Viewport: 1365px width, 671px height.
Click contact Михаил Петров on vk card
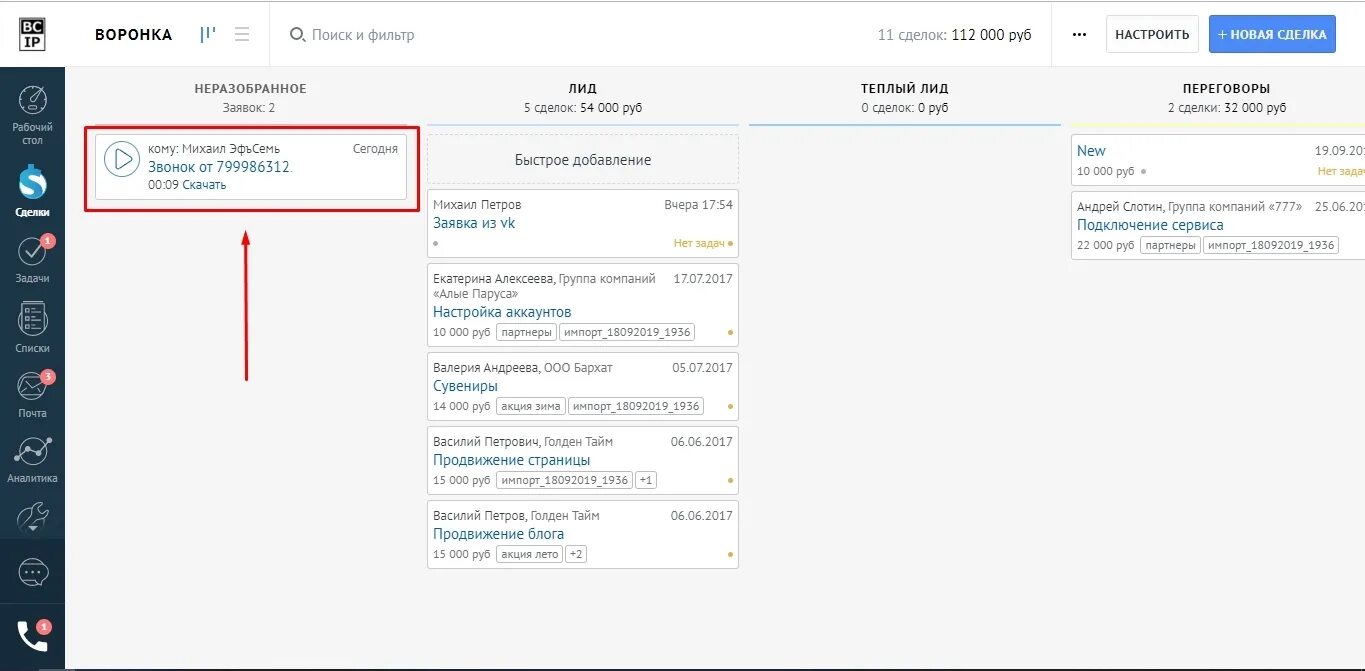tap(477, 205)
